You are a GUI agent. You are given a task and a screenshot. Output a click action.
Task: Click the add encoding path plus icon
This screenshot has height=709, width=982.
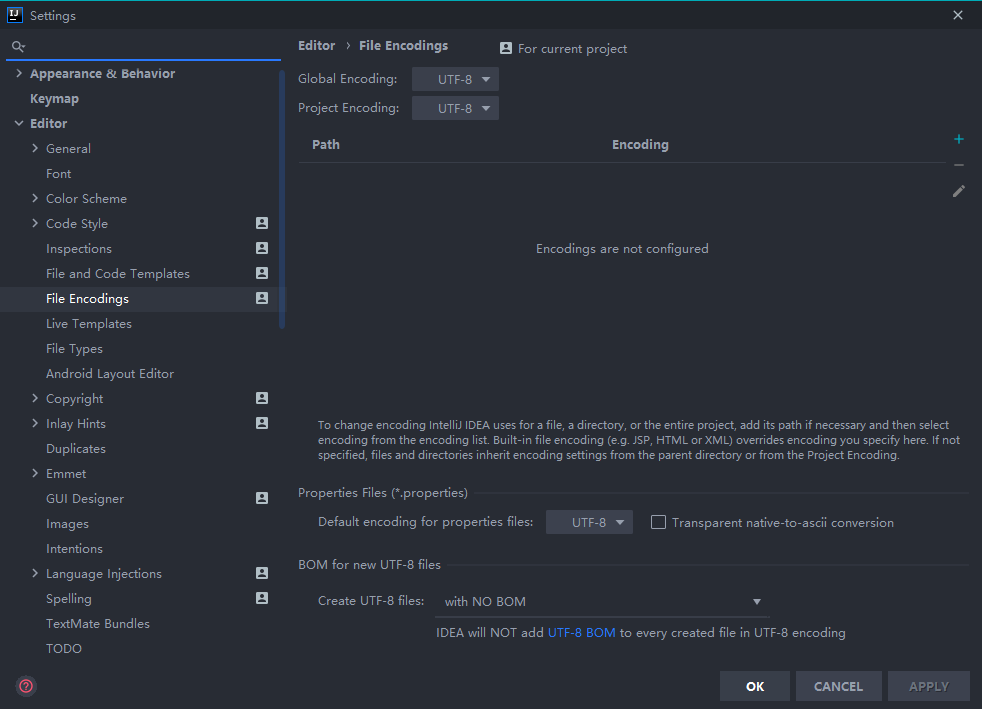click(x=959, y=140)
